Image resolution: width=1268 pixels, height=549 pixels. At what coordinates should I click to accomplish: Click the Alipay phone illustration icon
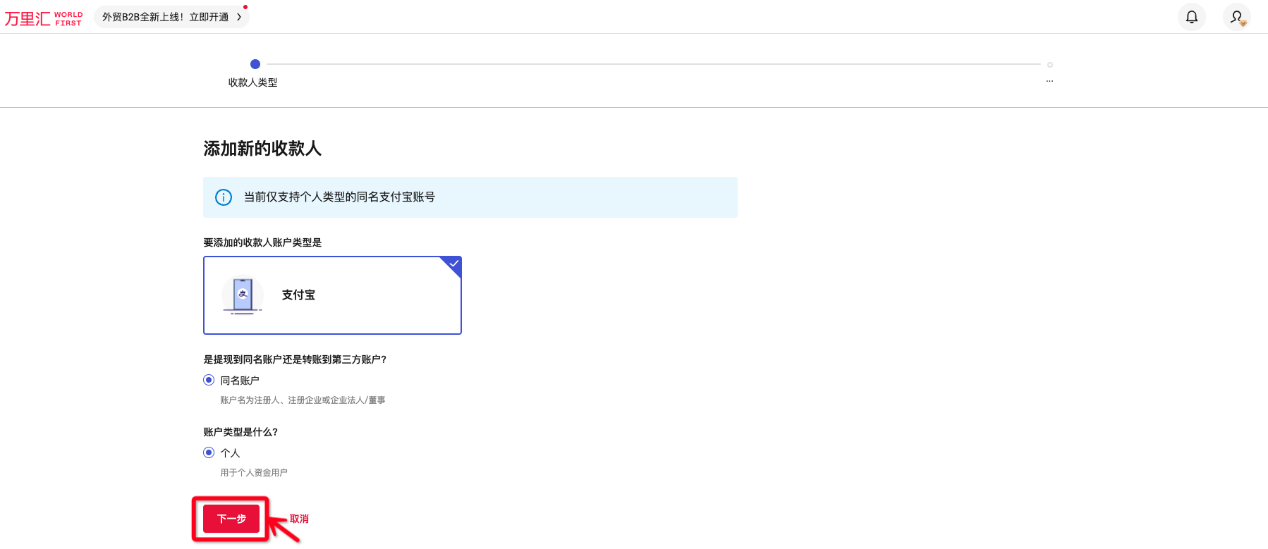(x=242, y=295)
